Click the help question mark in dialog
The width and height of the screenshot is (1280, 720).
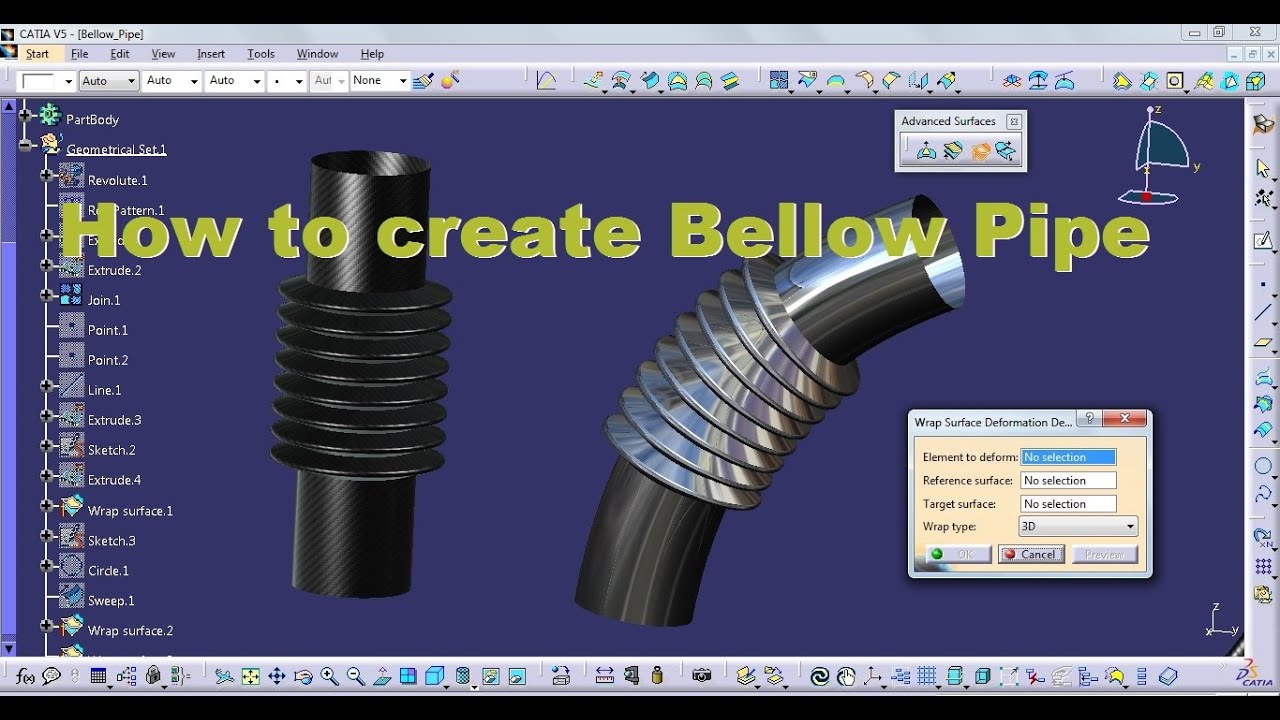tap(1090, 419)
